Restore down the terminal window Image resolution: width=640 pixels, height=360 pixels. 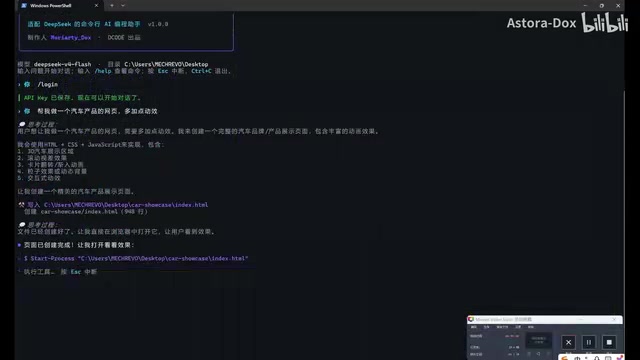601,6
